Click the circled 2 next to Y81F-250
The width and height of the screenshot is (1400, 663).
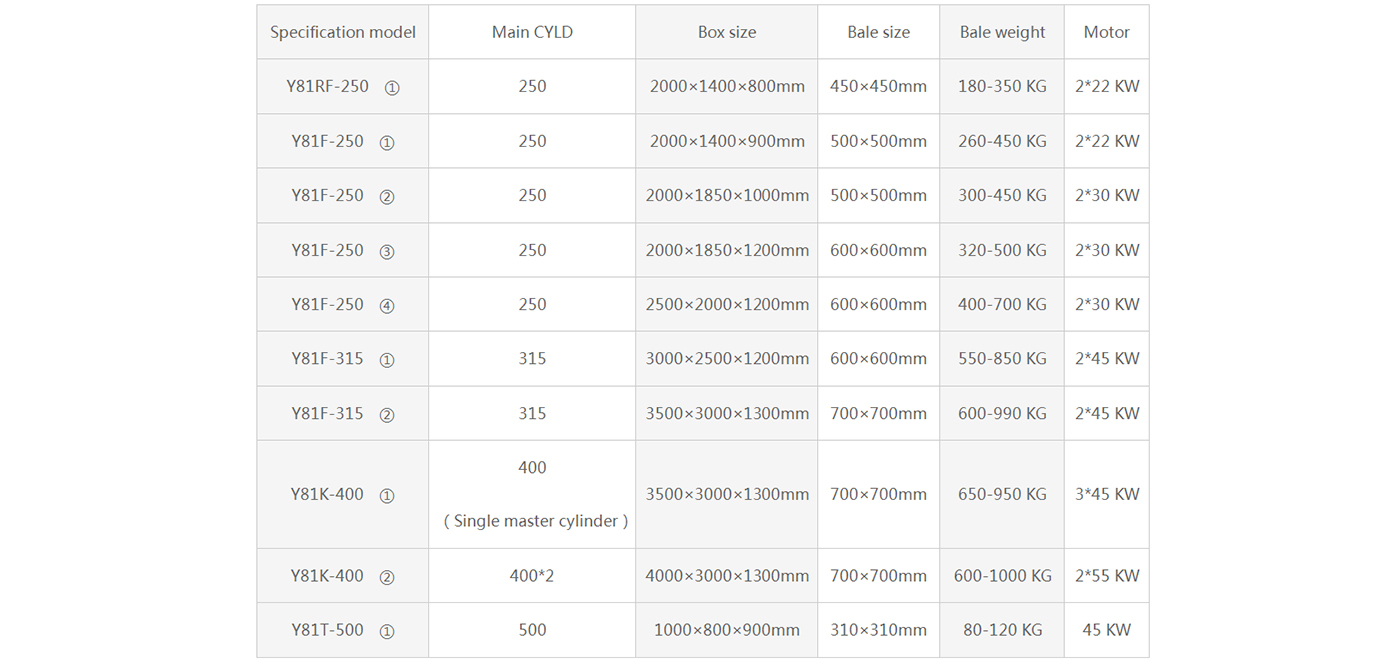coord(387,197)
